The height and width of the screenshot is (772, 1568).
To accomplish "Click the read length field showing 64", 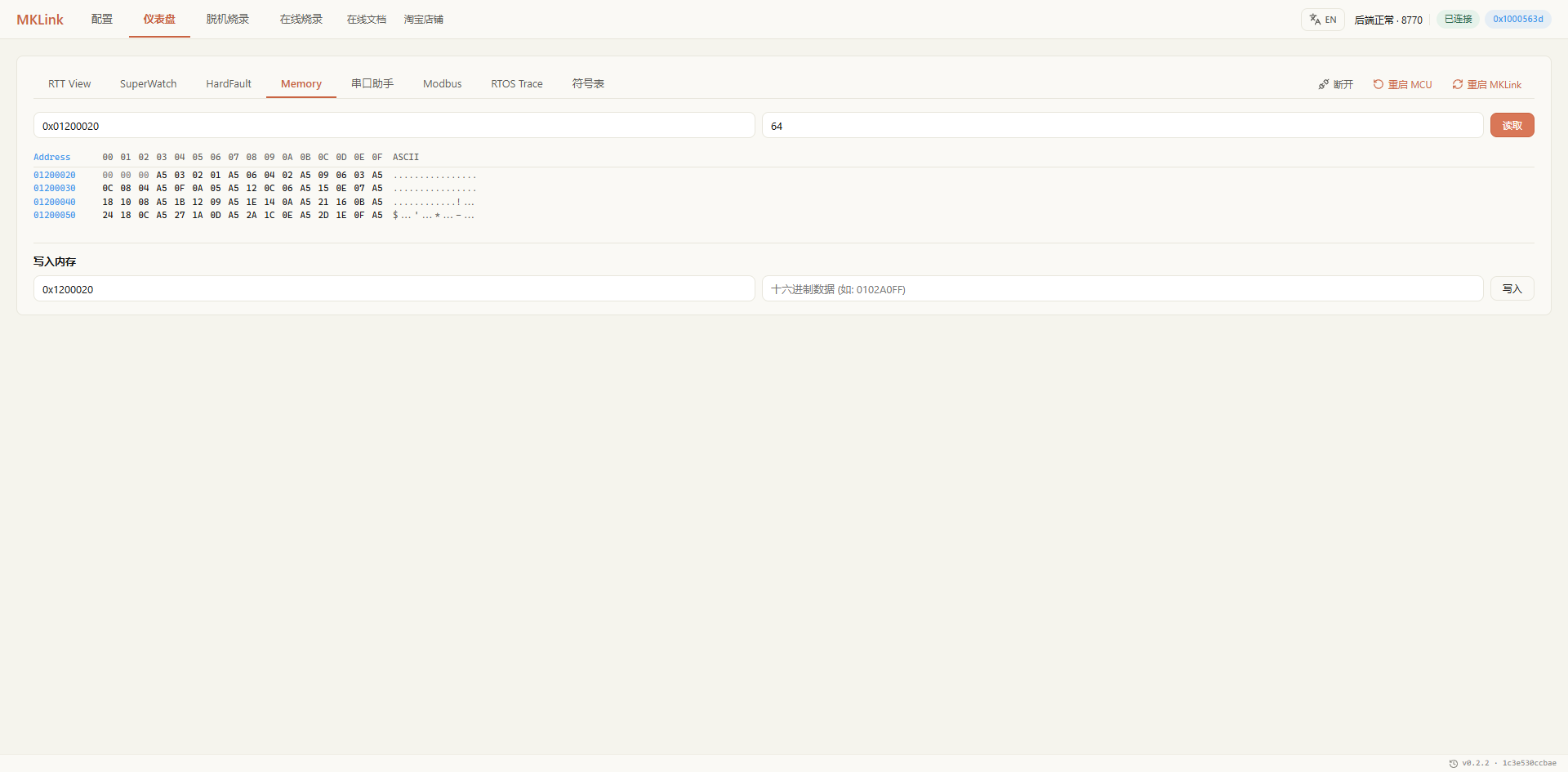I will [x=1122, y=125].
